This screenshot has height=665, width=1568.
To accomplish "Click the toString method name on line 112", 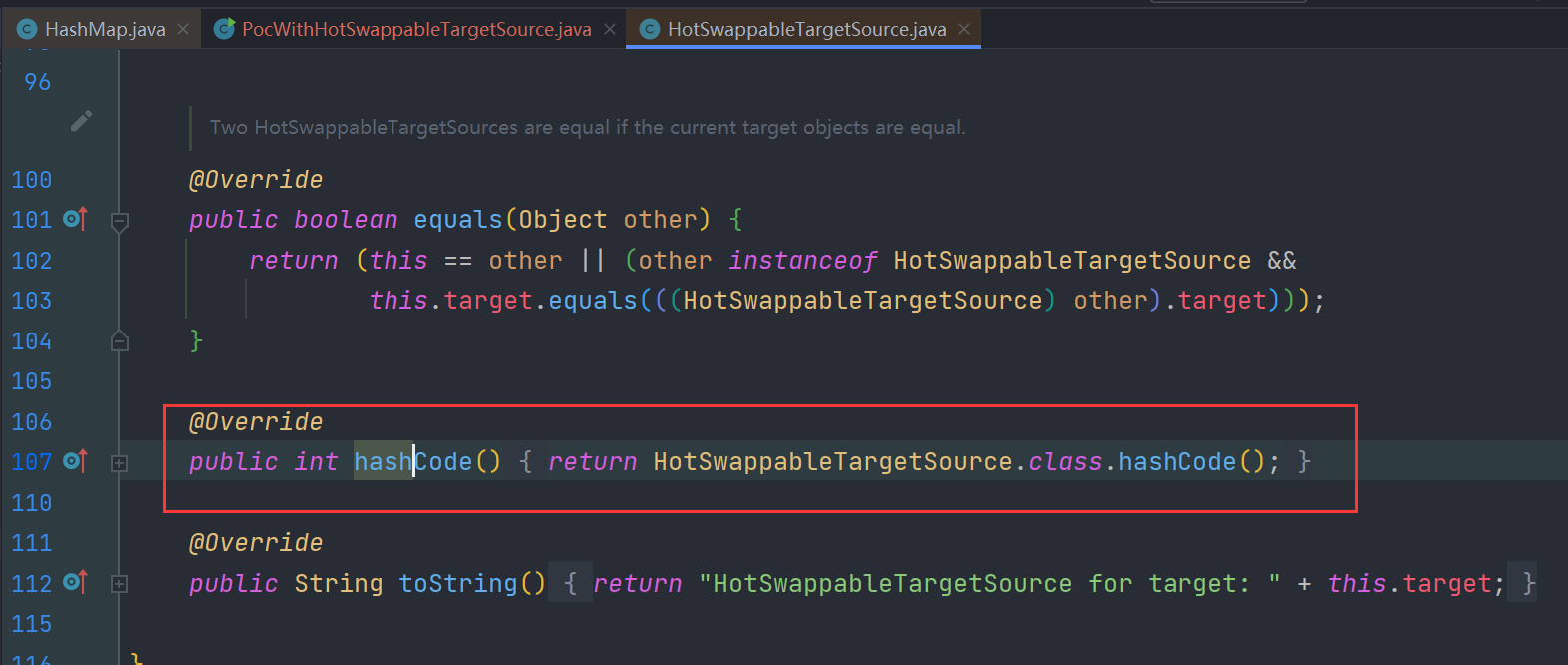I will 458,583.
